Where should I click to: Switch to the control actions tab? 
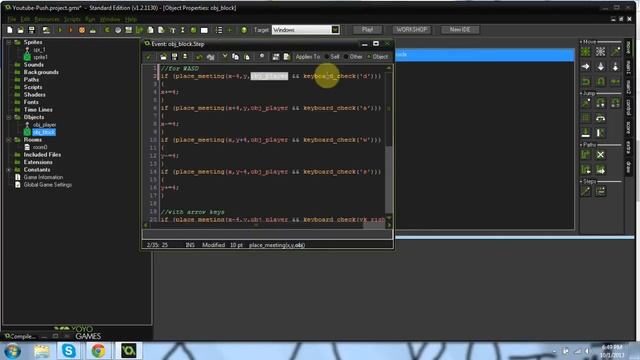click(628, 106)
